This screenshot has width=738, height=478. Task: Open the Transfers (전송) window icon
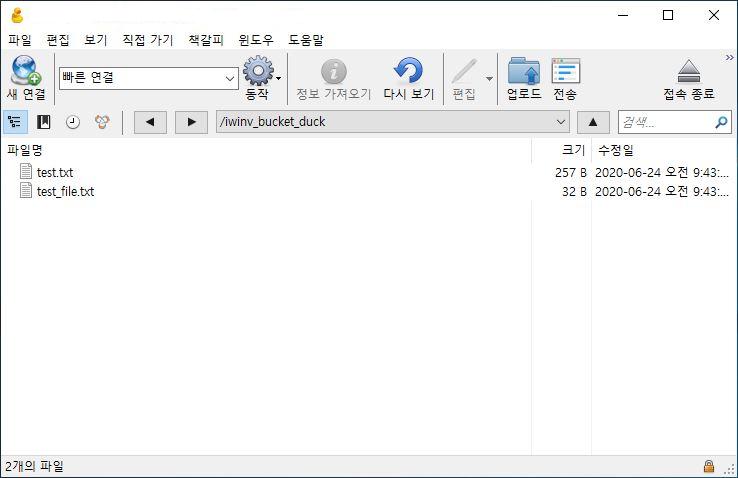pyautogui.click(x=565, y=72)
